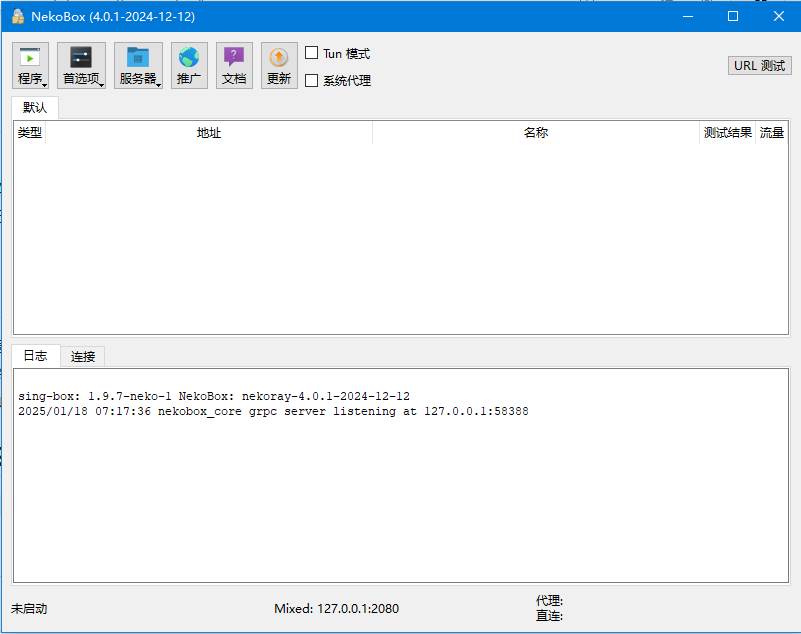Click the NekoBox app icon in the title bar
The height and width of the screenshot is (634, 801).
coord(18,16)
